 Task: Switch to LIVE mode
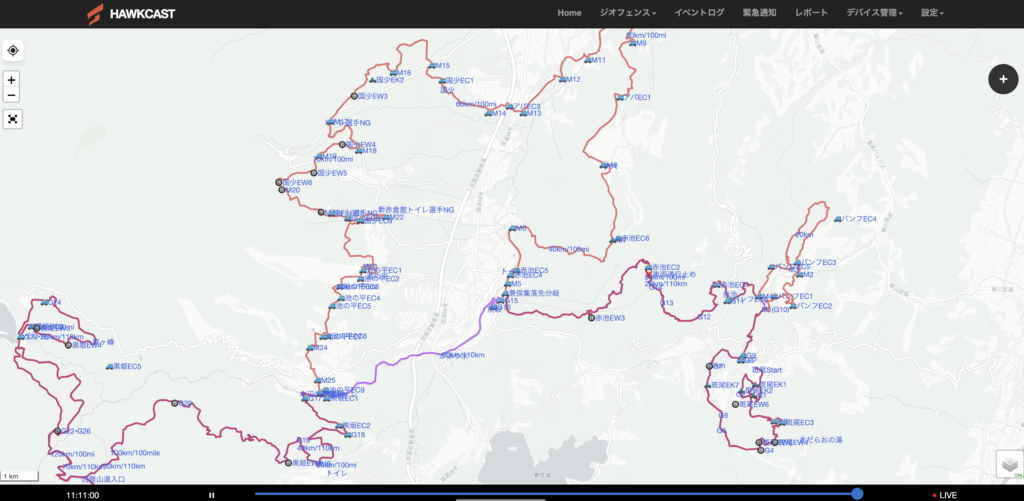[944, 495]
